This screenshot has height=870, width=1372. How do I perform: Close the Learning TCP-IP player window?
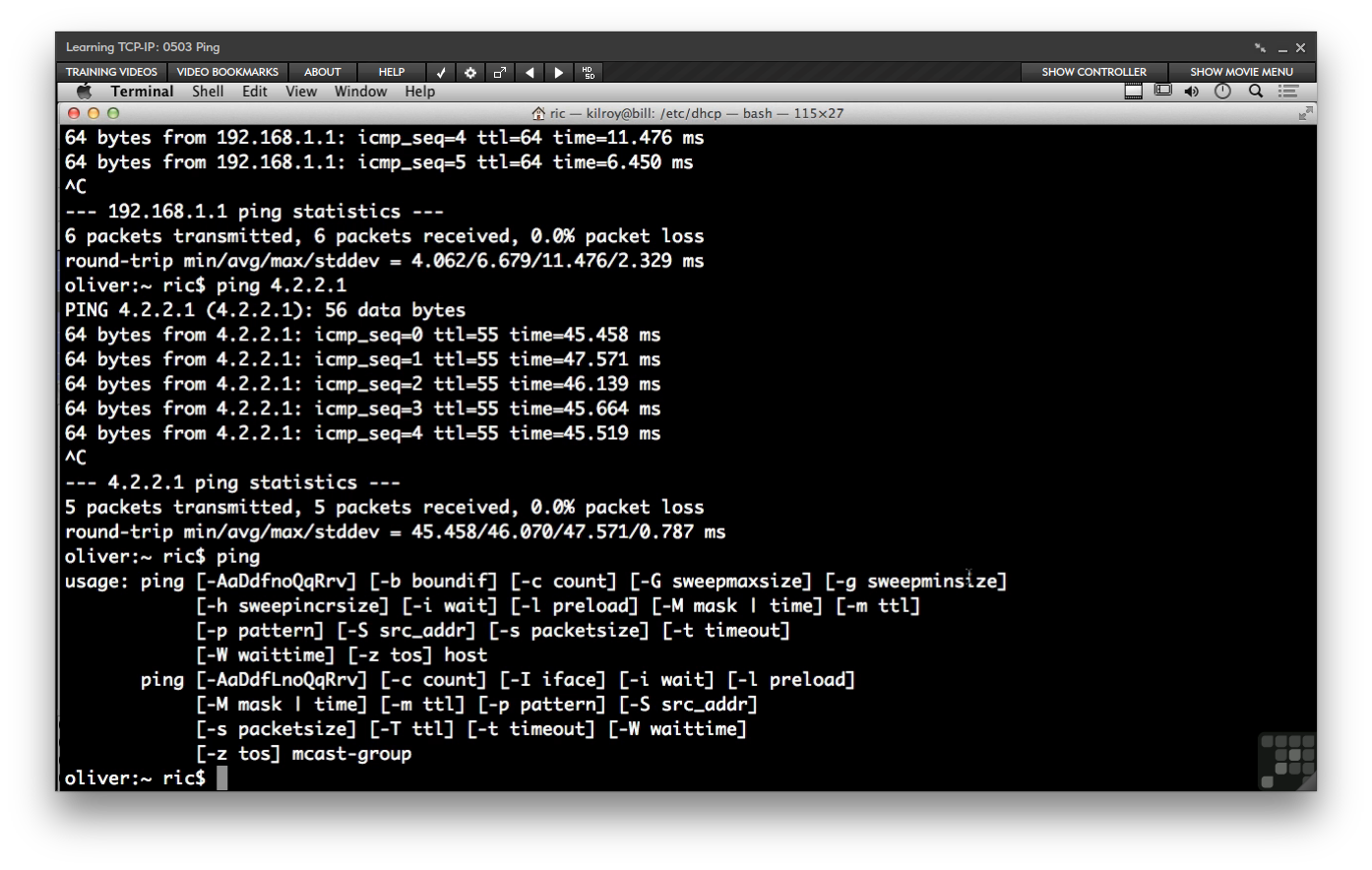1300,47
